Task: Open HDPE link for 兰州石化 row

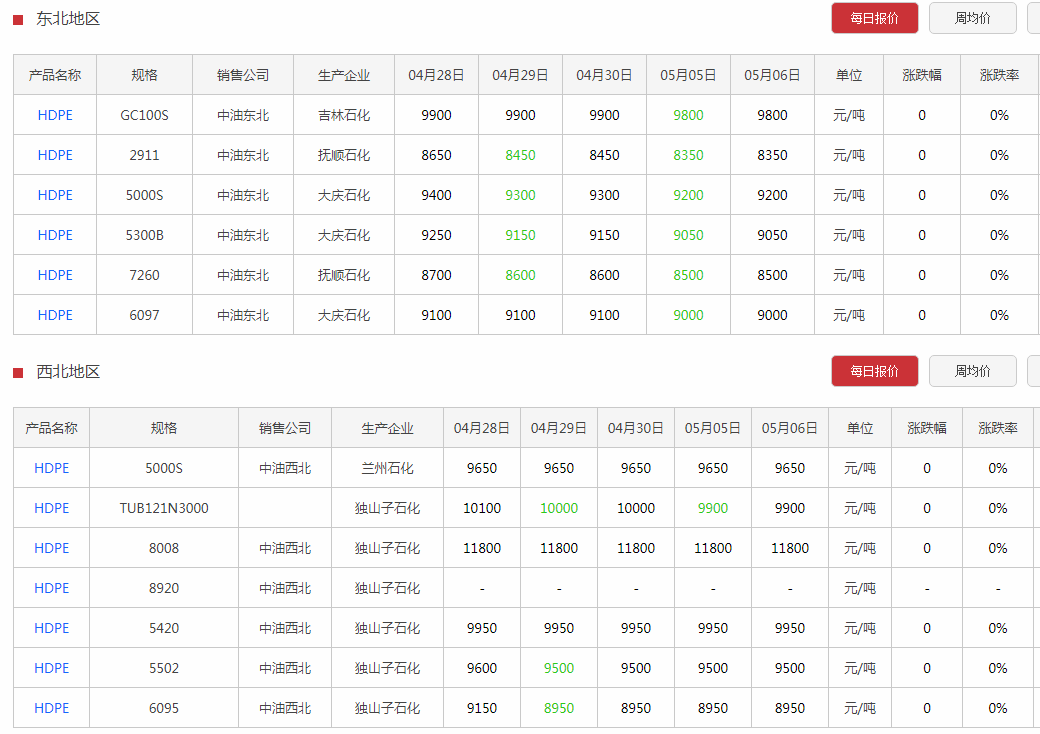Action: coord(52,468)
